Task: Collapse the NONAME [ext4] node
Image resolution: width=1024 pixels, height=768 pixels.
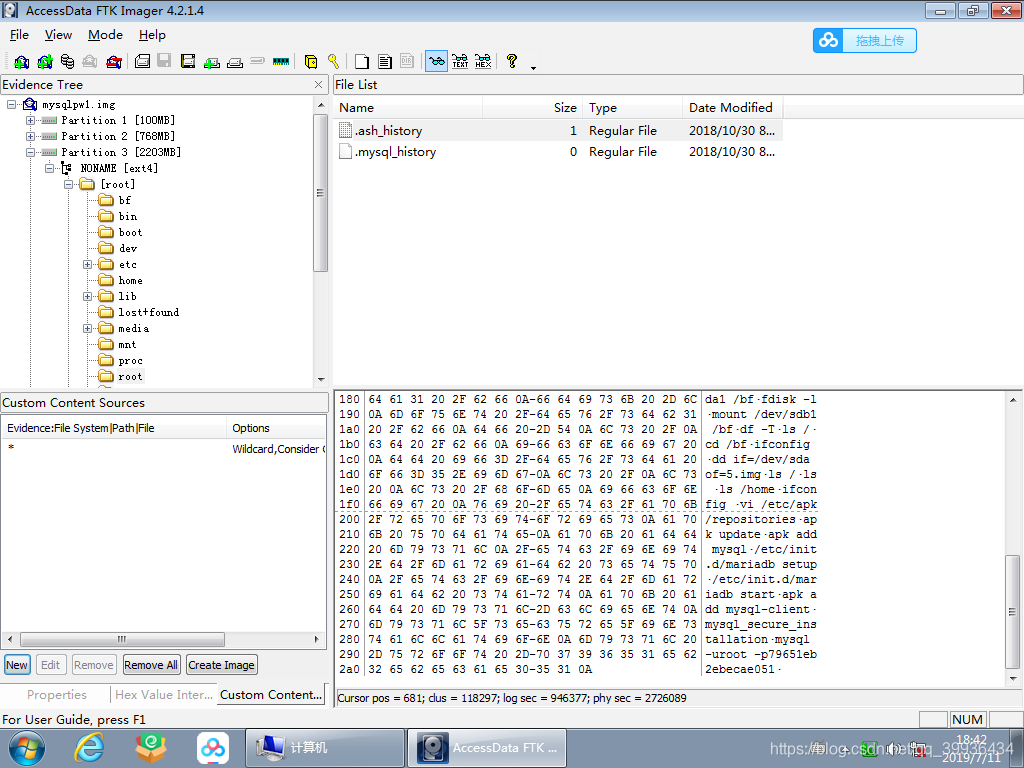Action: tap(49, 168)
